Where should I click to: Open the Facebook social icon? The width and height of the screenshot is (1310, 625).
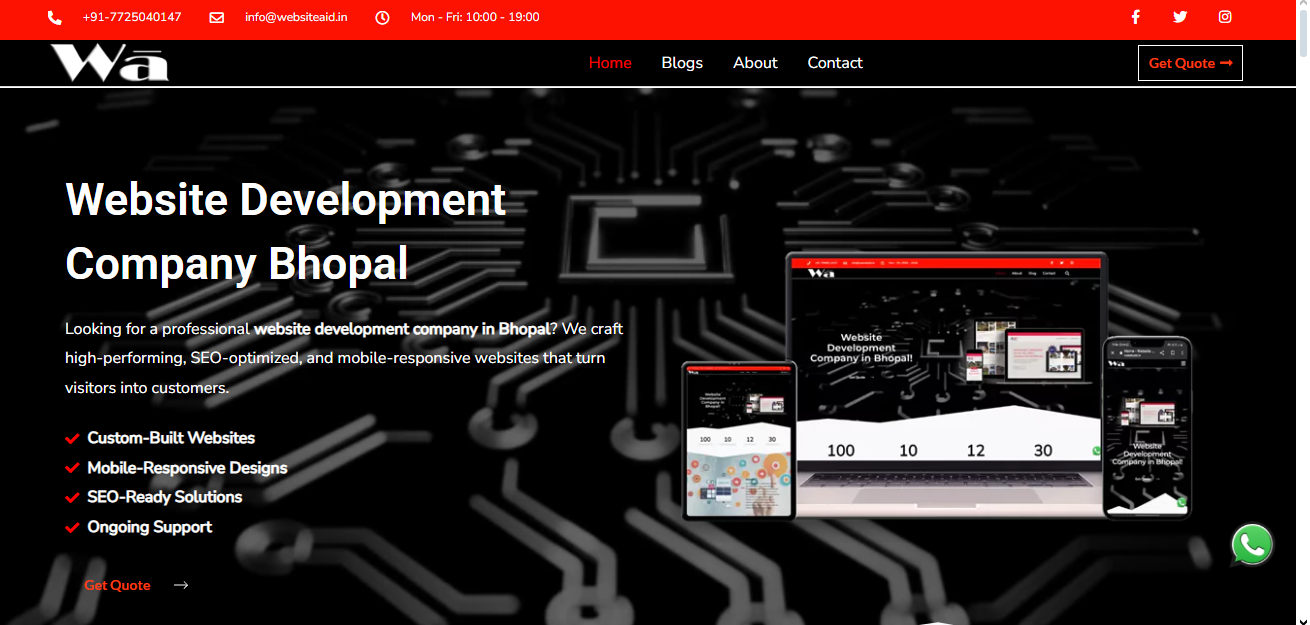pyautogui.click(x=1135, y=17)
